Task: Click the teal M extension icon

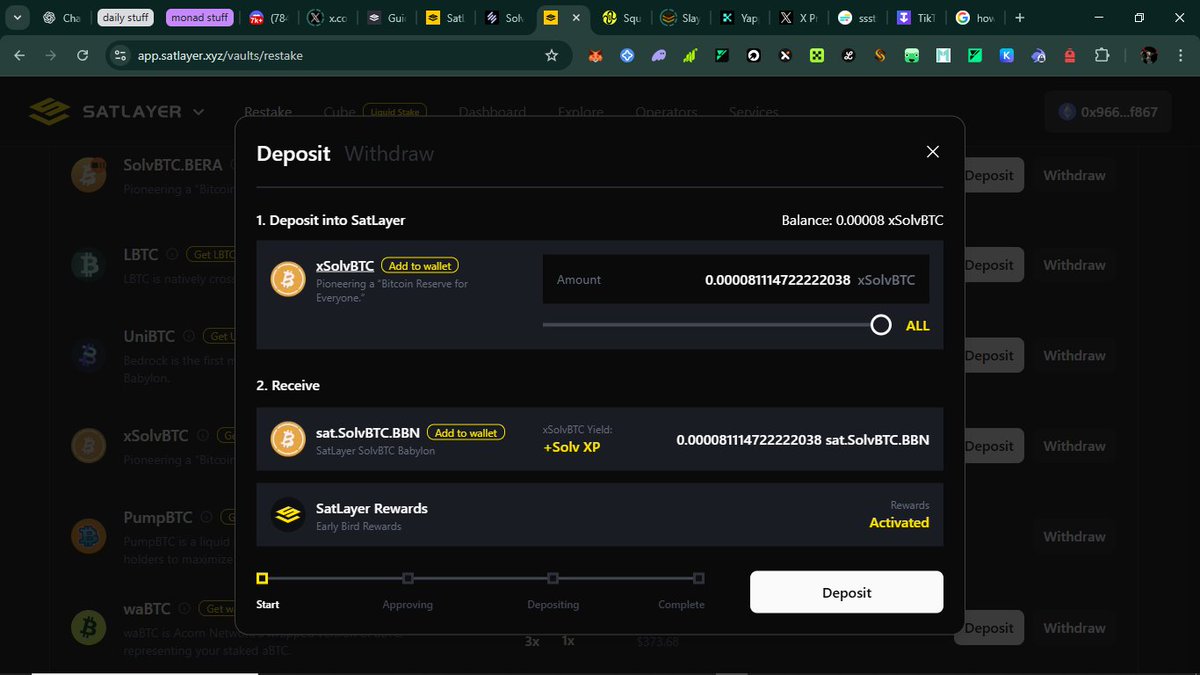Action: (x=942, y=56)
